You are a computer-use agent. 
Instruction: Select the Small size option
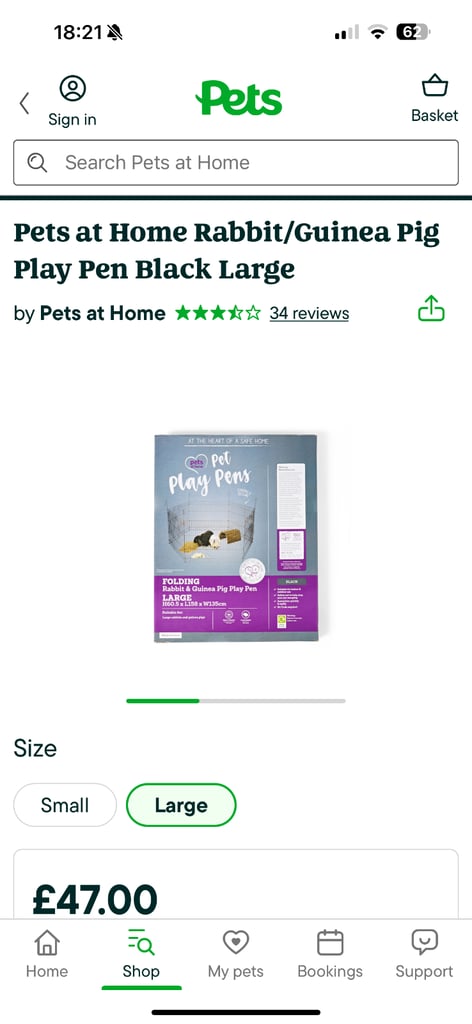pos(65,805)
